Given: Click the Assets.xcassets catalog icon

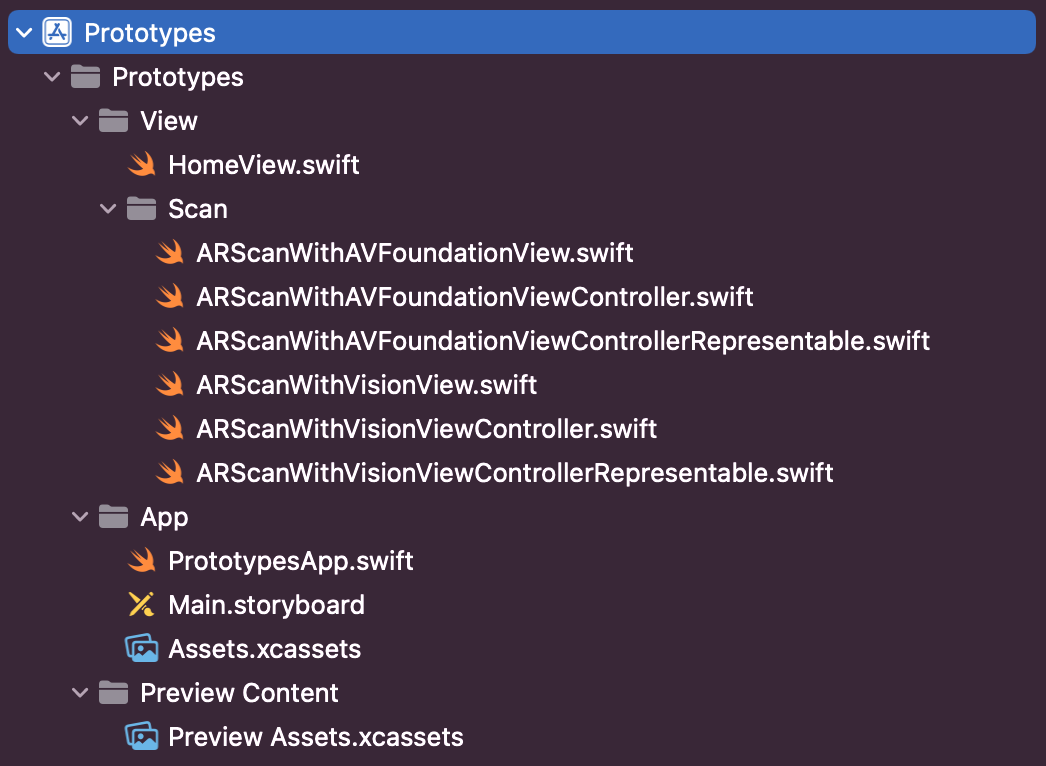Looking at the screenshot, I should click(x=141, y=649).
